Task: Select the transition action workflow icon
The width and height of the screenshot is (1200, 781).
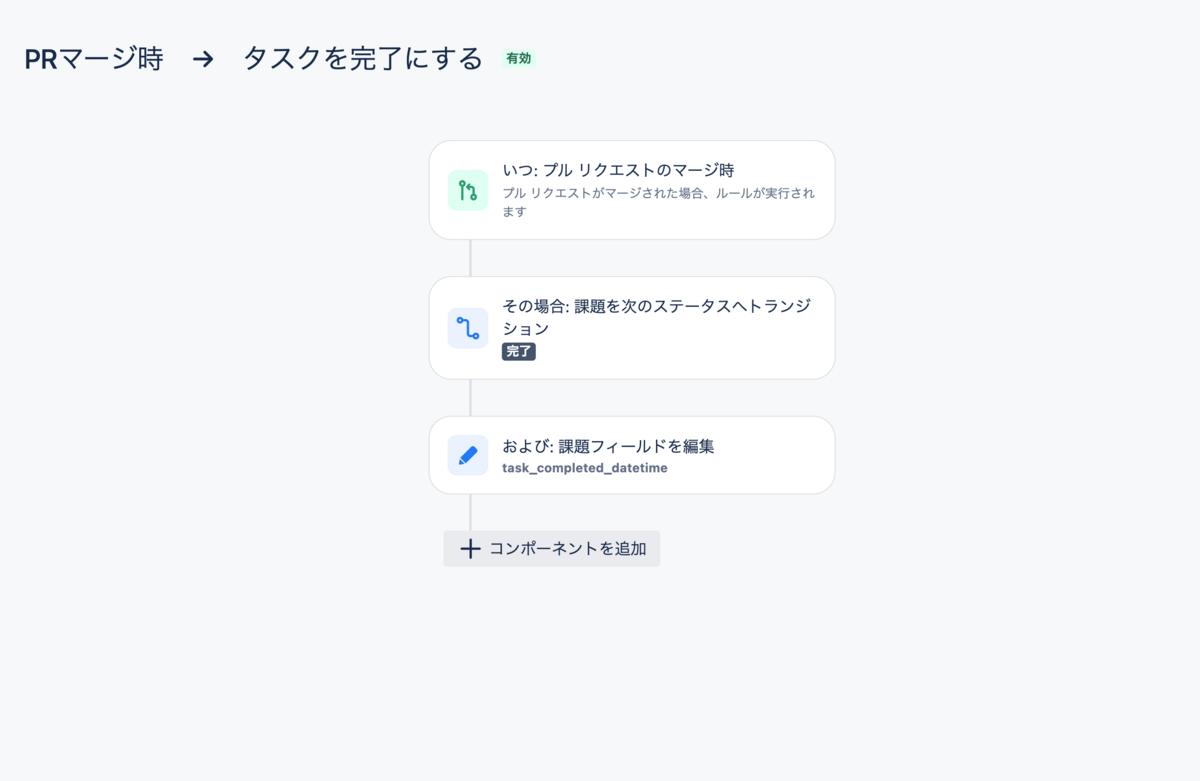Action: [x=467, y=327]
